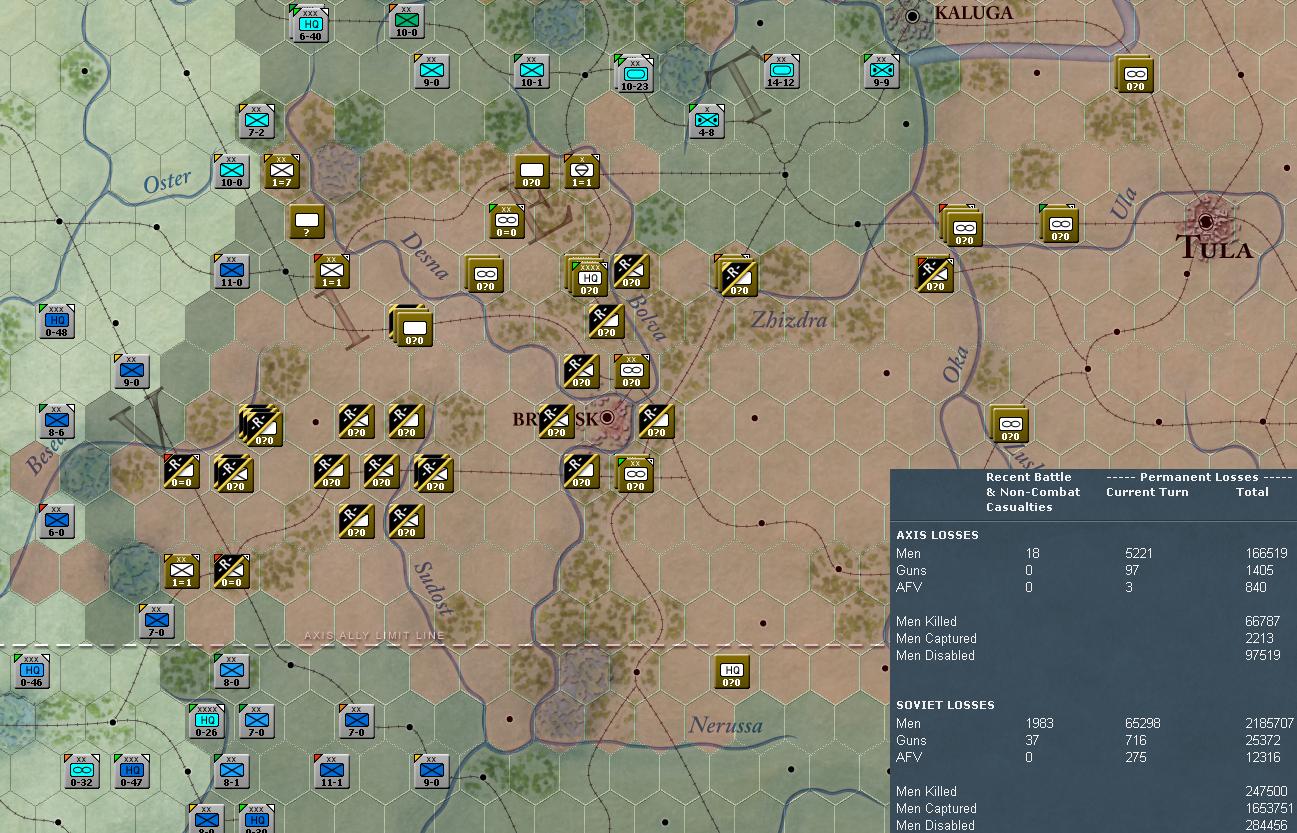Select the HQ 0-48 corps headquarters
Image resolution: width=1297 pixels, height=833 pixels.
(57, 322)
